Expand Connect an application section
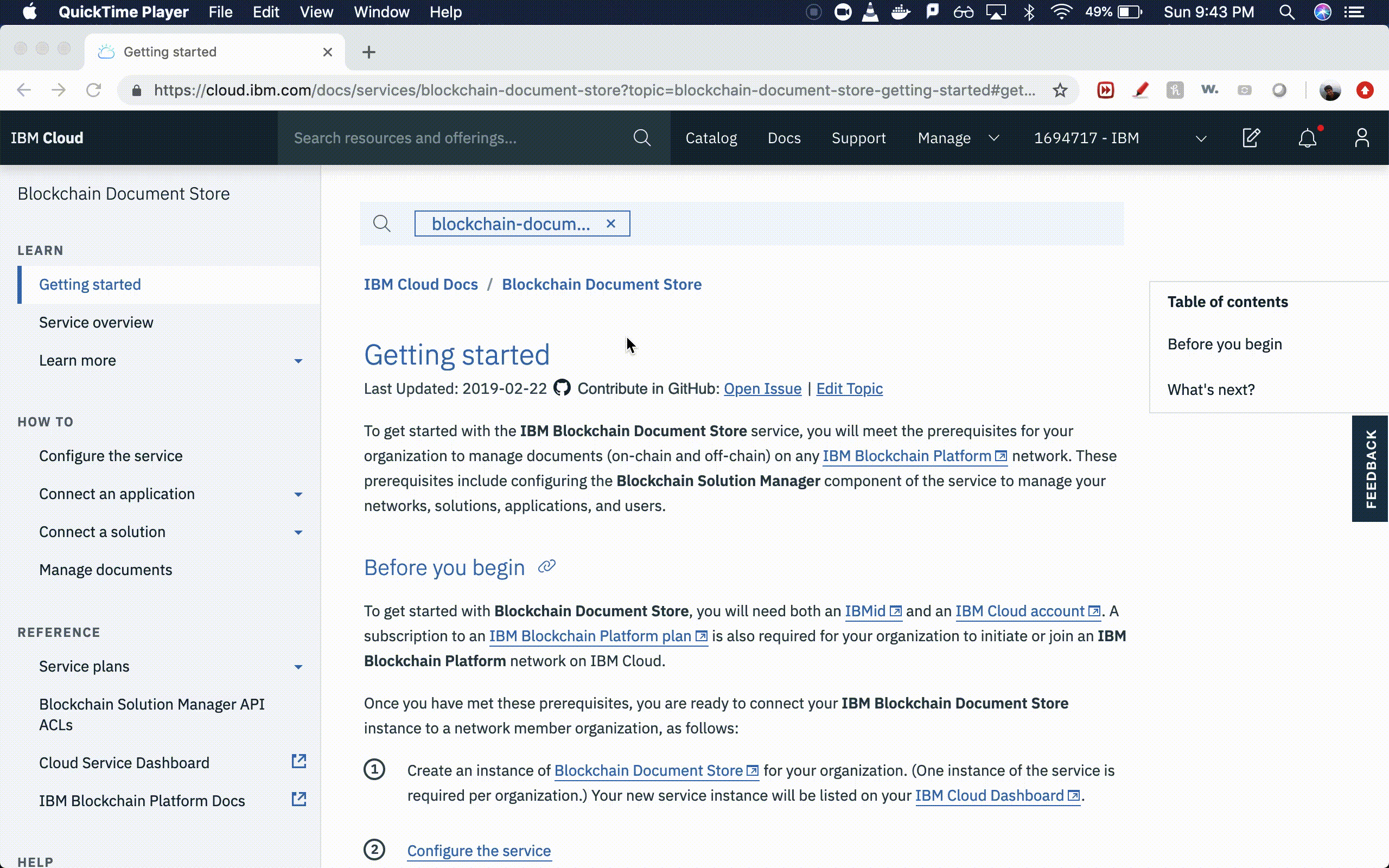Viewport: 1389px width, 868px height. click(298, 494)
